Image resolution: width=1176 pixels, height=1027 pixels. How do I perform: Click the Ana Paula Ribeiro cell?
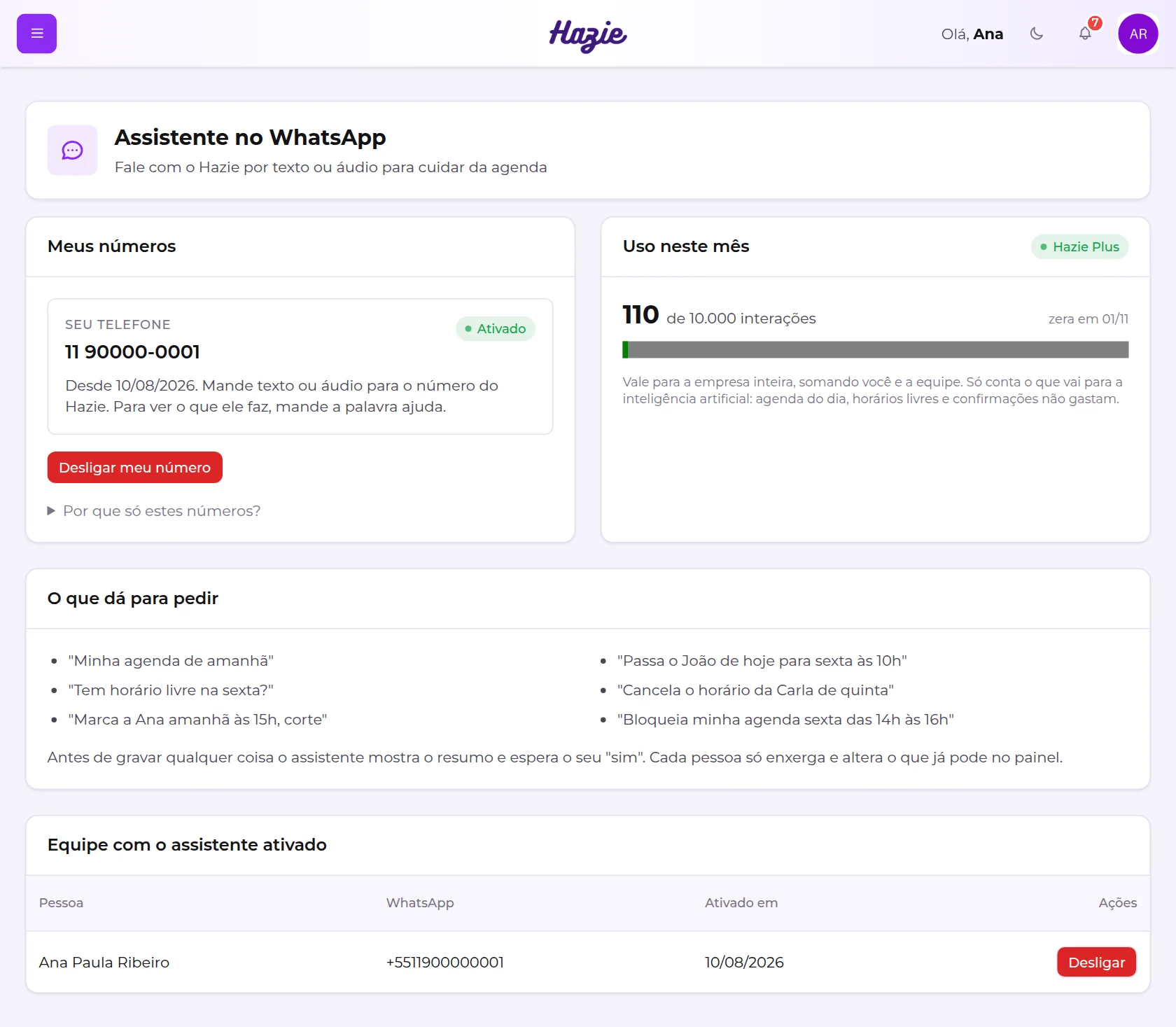point(104,963)
